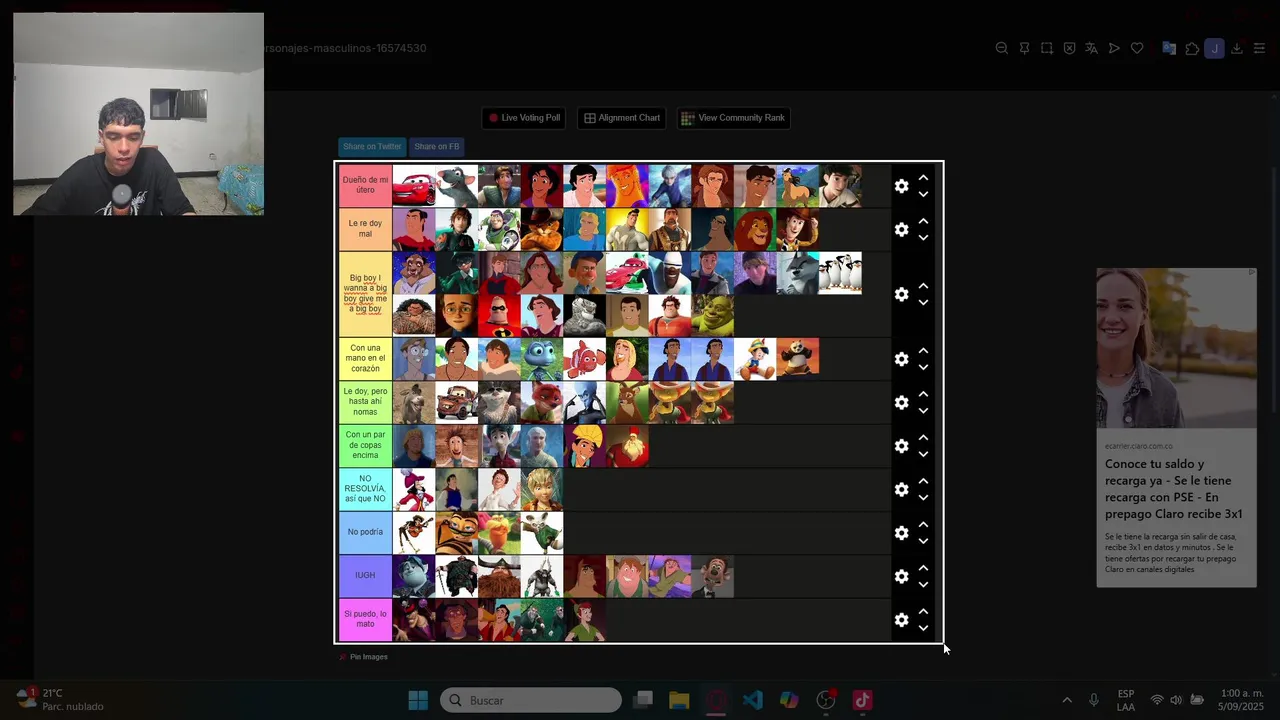Click the ESP LAA language indicator

point(1126,700)
